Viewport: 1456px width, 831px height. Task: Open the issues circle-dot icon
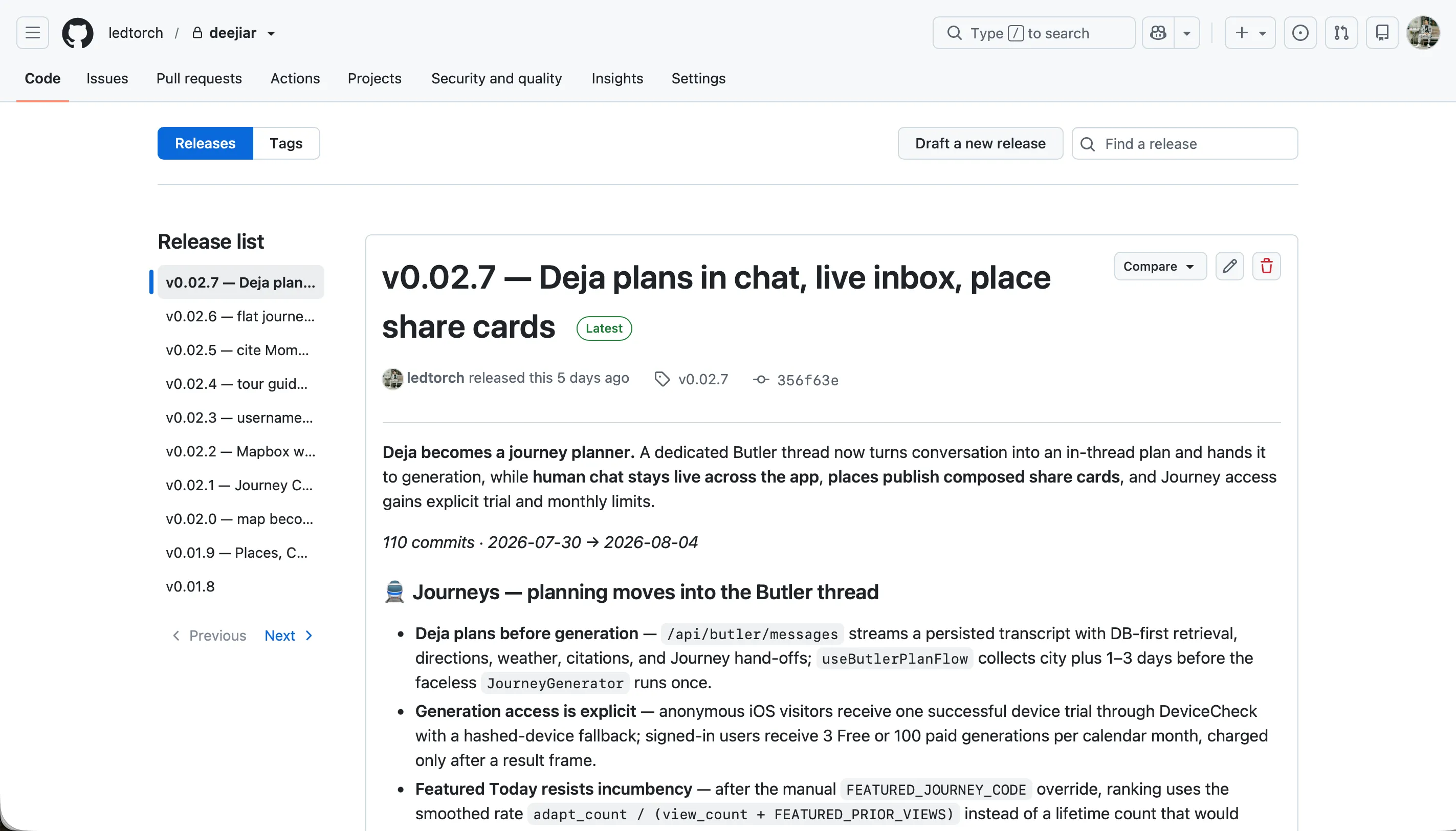point(1300,33)
